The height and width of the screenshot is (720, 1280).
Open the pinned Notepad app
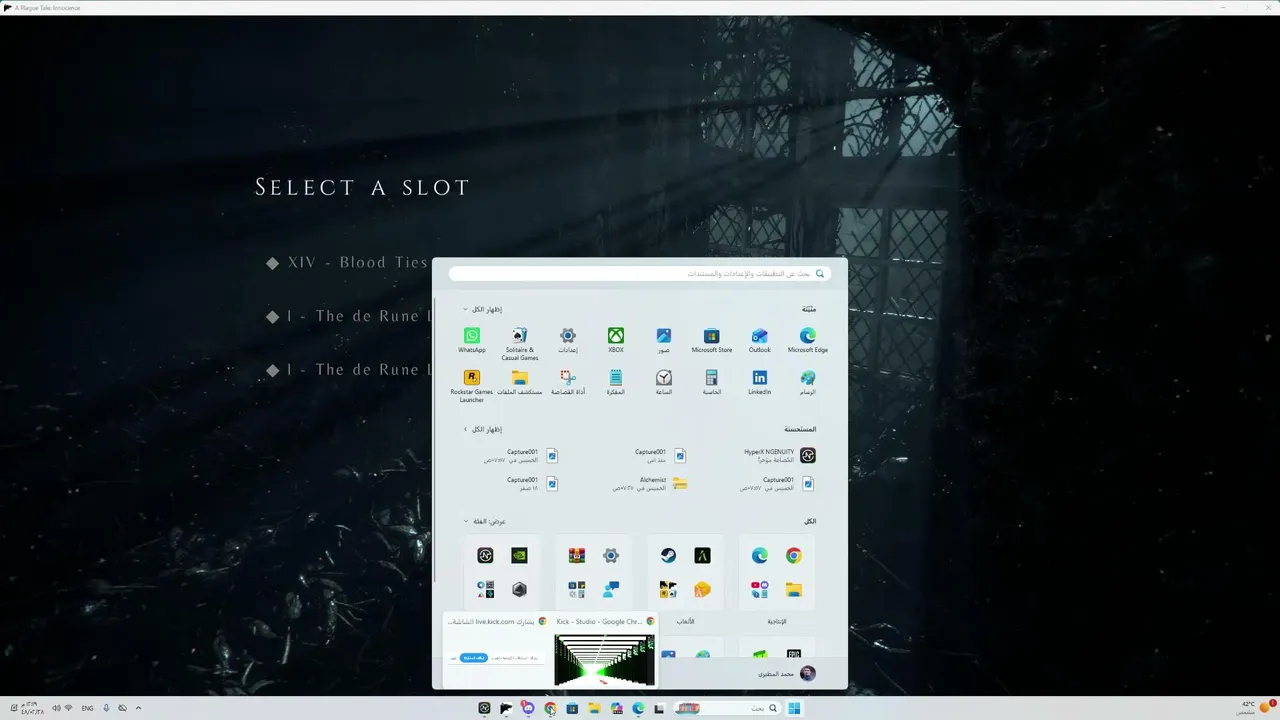tap(616, 383)
